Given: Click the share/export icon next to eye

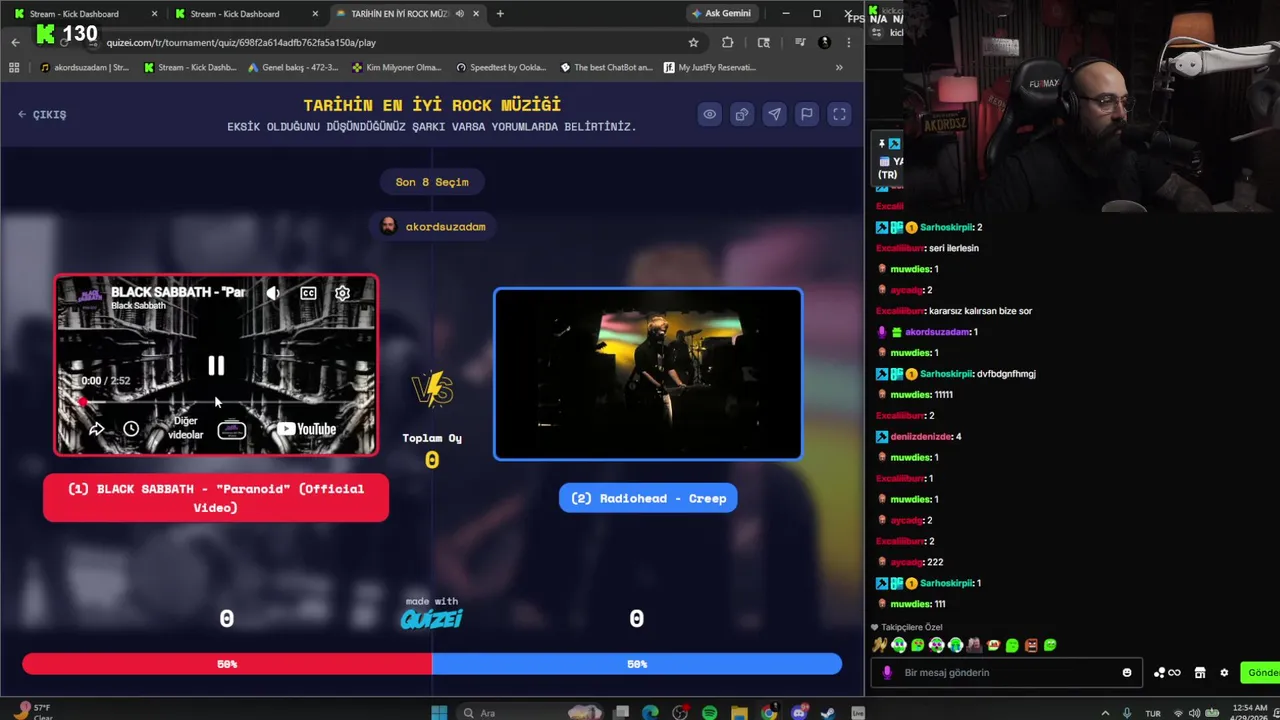Looking at the screenshot, I should [741, 114].
